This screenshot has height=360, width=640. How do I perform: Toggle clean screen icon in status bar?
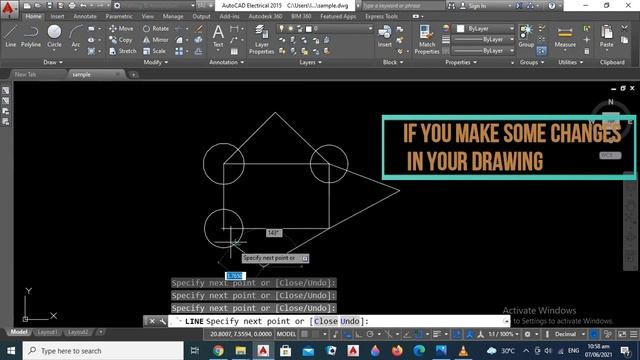click(622, 334)
